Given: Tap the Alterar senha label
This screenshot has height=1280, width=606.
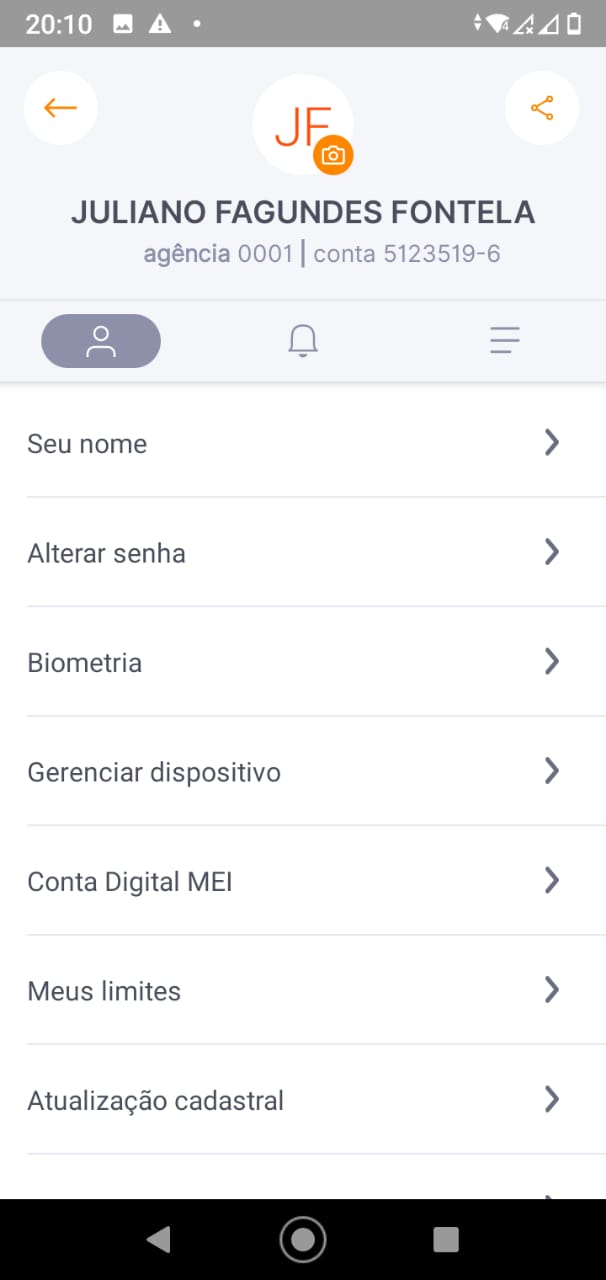Looking at the screenshot, I should click(106, 553).
